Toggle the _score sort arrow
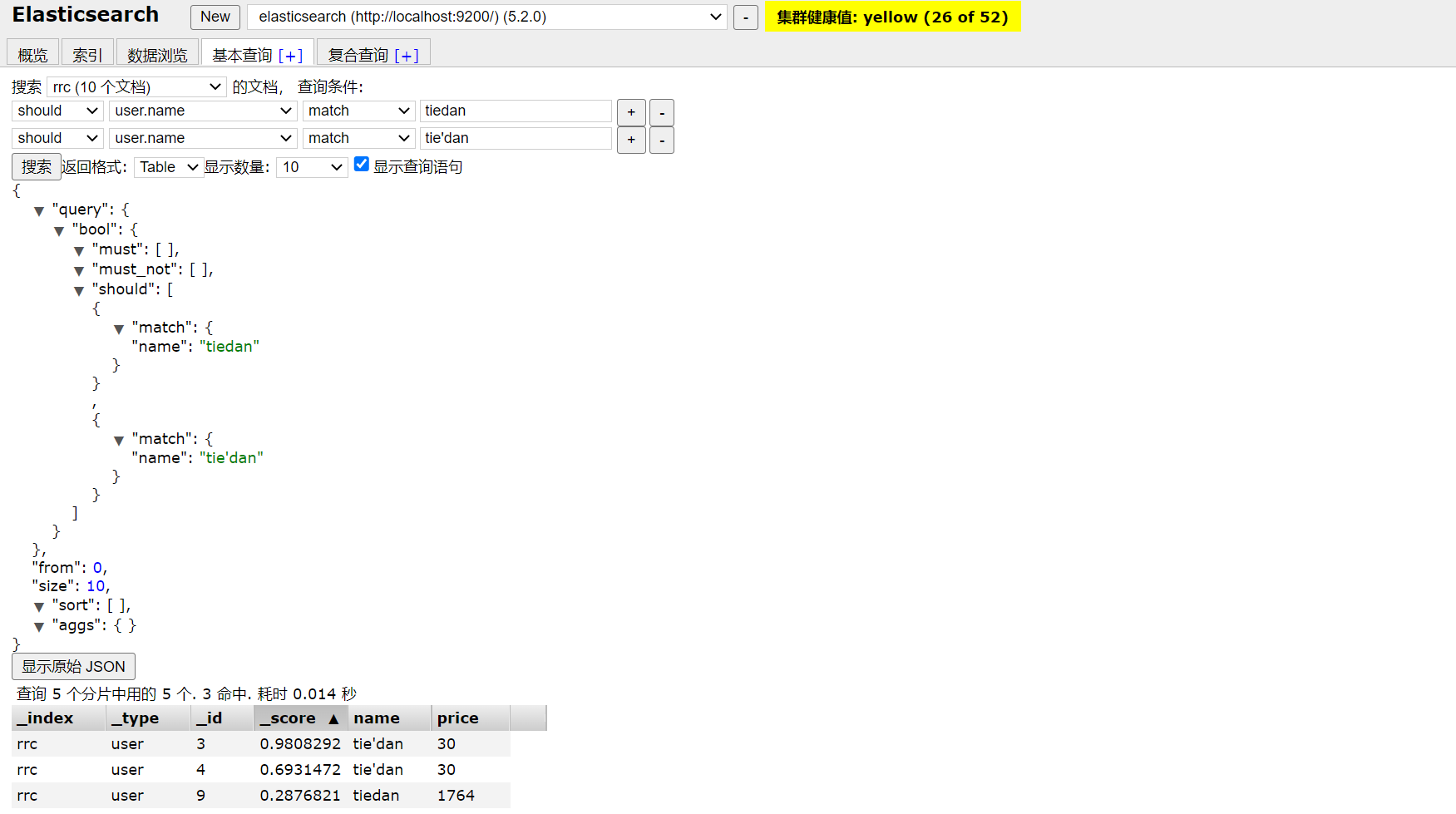The width and height of the screenshot is (1456, 814). pyautogui.click(x=333, y=718)
